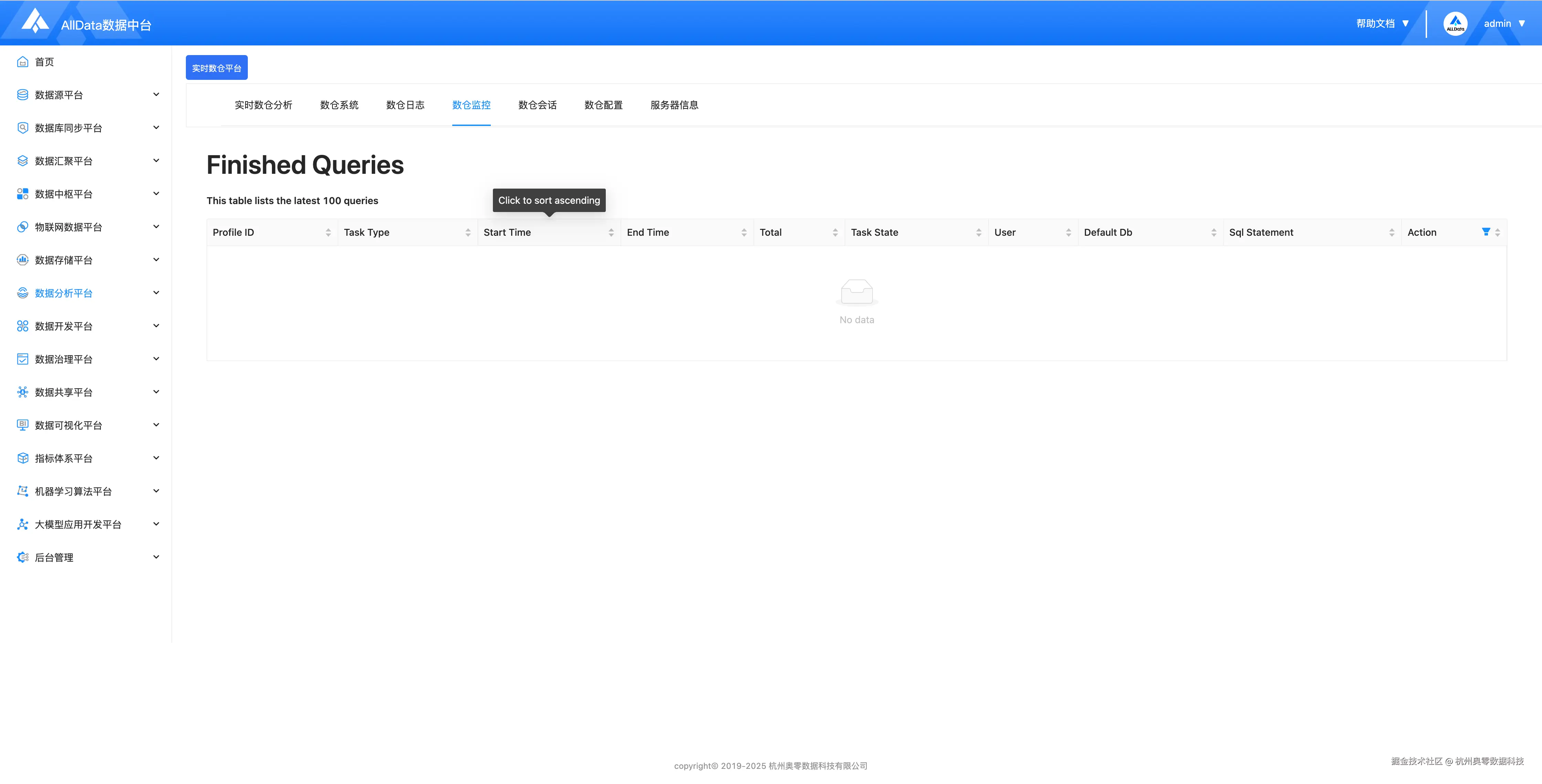Expand the 数据治理平台 chevron
The width and height of the screenshot is (1542, 784).
156,359
